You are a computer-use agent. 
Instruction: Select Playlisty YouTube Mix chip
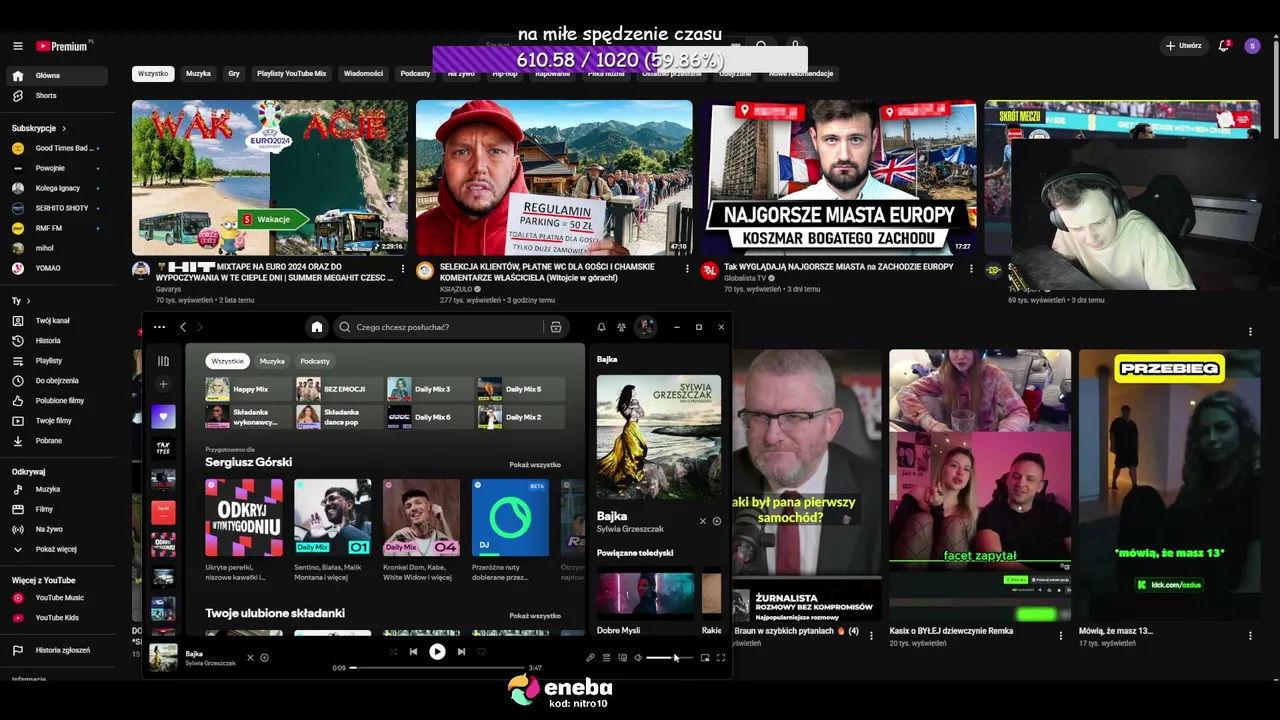coord(292,74)
